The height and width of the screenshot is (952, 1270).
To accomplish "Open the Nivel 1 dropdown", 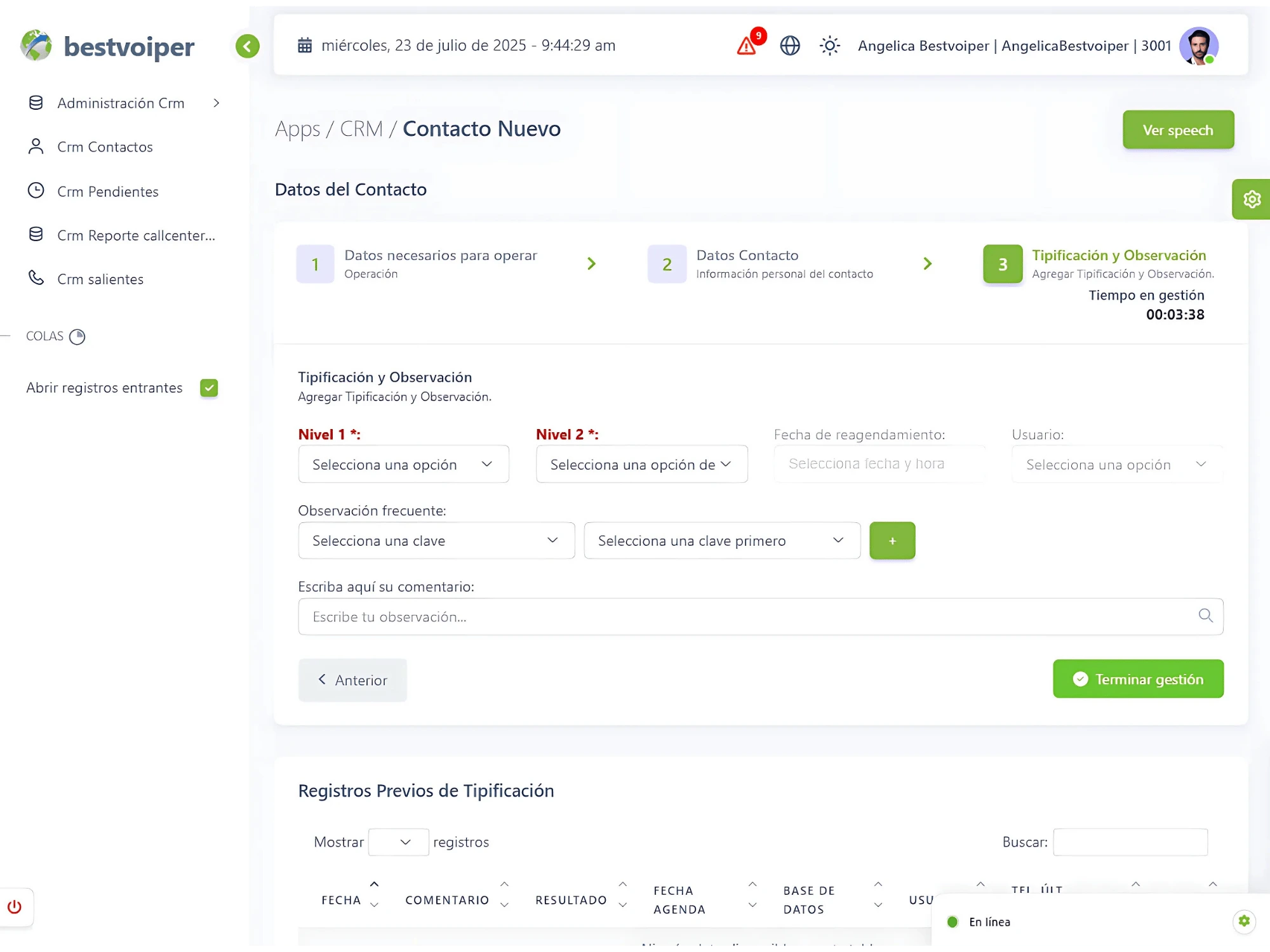I will [x=403, y=464].
